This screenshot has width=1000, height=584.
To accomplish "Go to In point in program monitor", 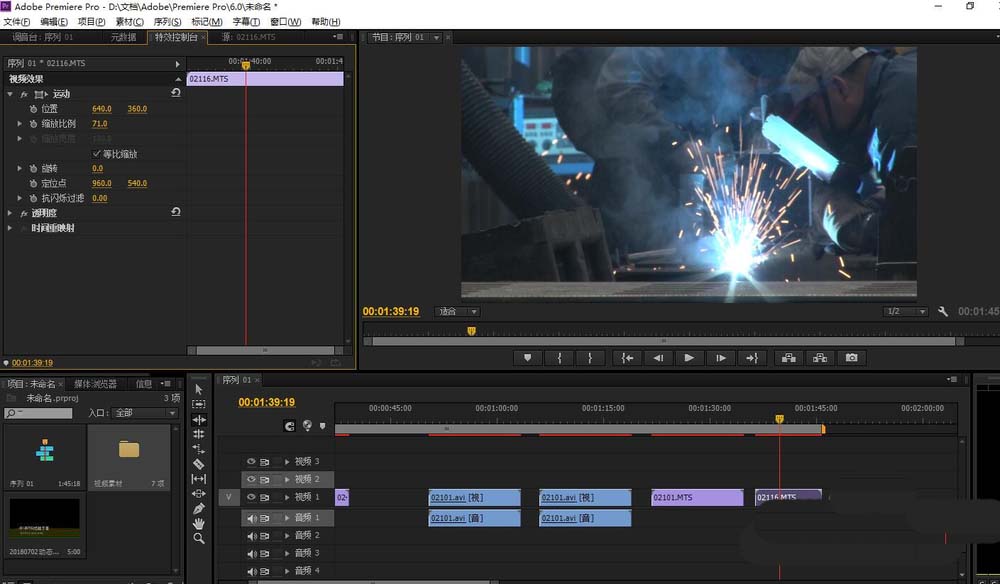I will pos(628,358).
